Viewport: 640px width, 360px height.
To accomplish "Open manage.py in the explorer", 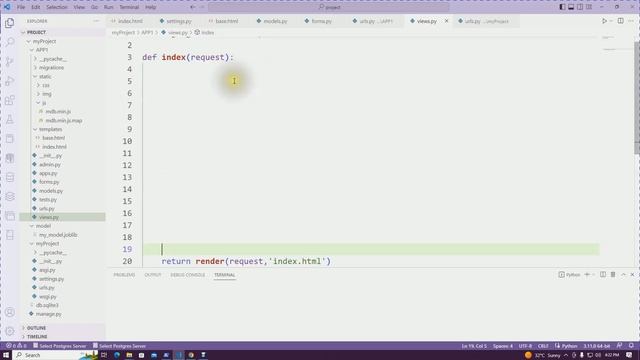I will [x=49, y=314].
